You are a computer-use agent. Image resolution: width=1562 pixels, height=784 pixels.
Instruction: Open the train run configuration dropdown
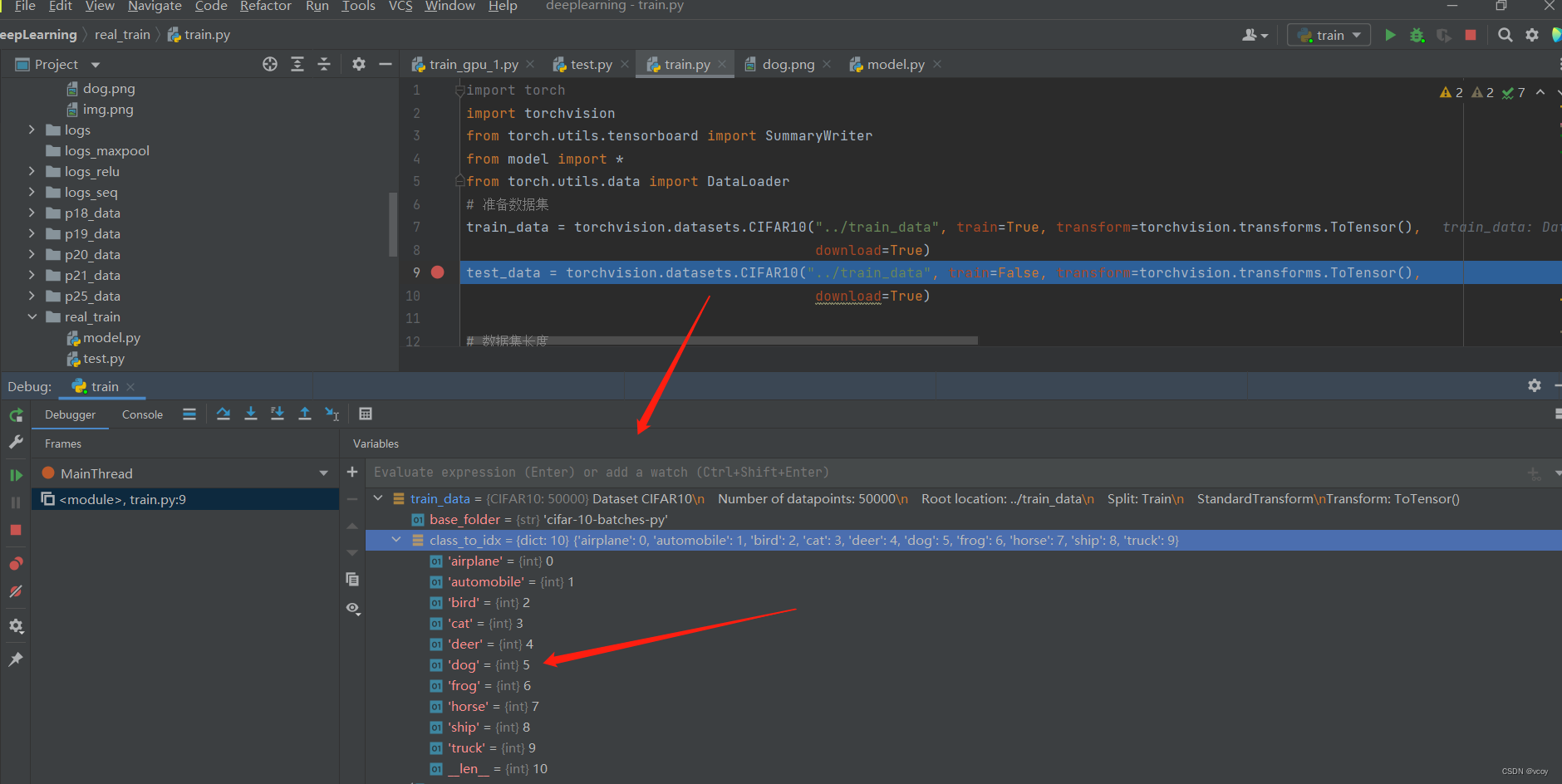pyautogui.click(x=1329, y=35)
